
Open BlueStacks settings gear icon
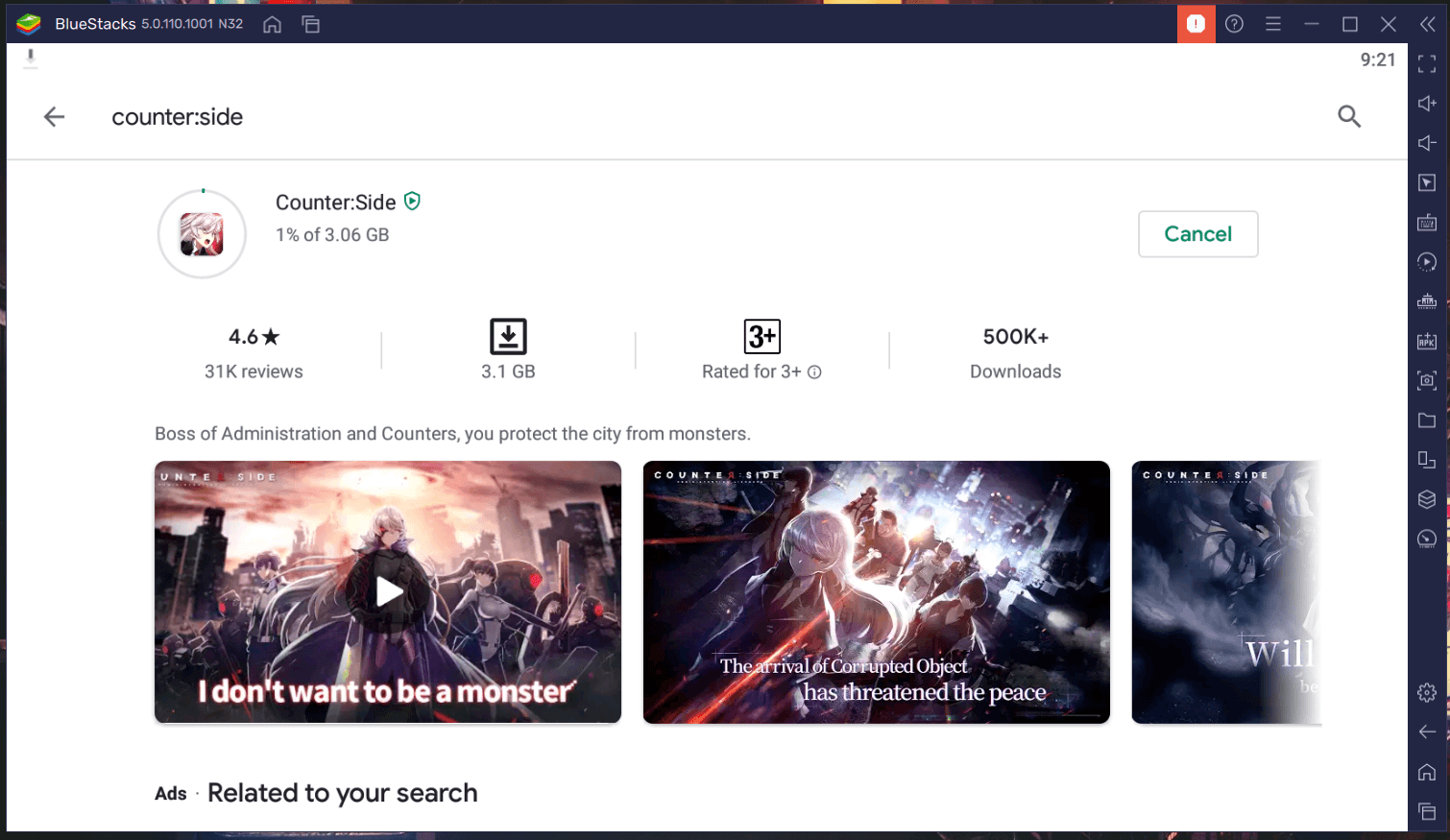tap(1427, 692)
